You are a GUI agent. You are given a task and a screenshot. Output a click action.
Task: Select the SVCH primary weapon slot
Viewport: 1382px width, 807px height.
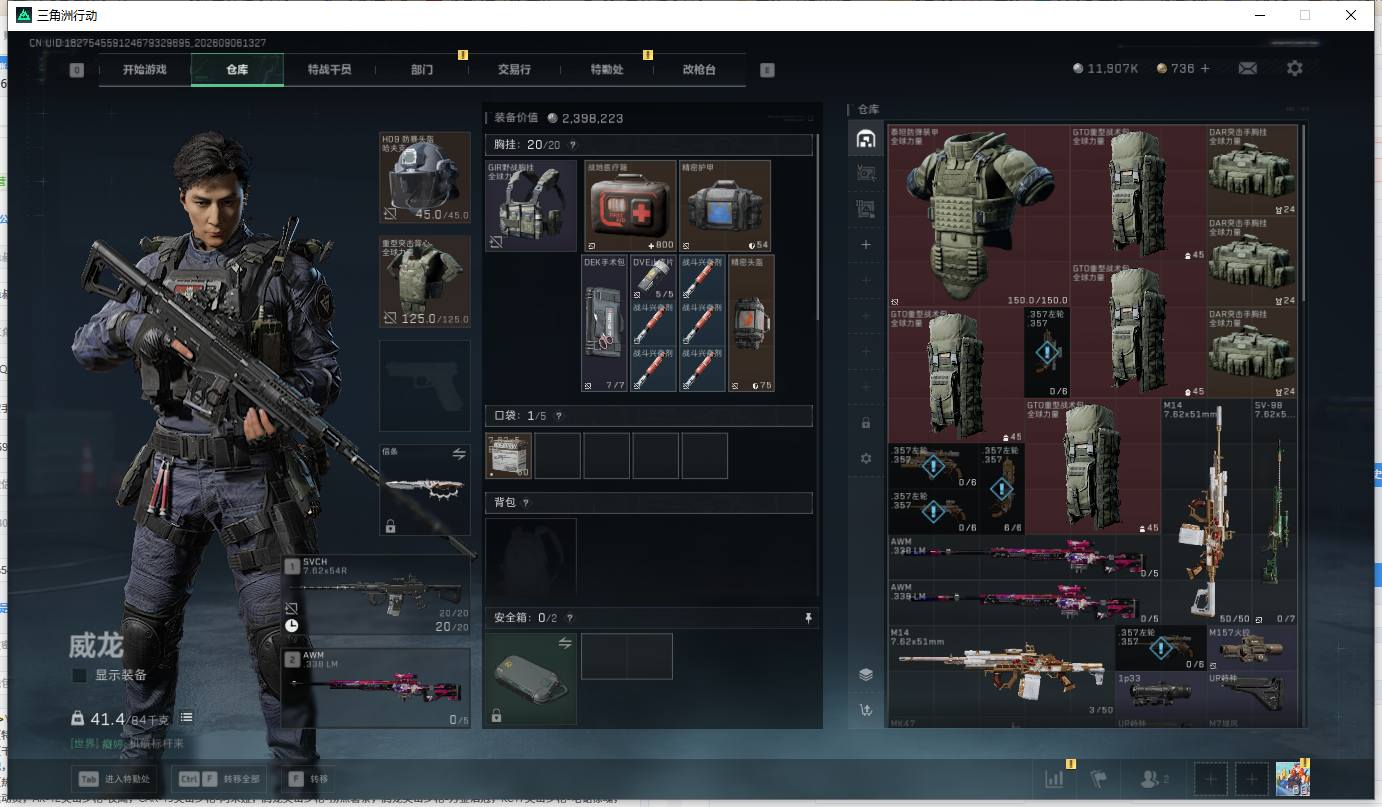pyautogui.click(x=376, y=595)
